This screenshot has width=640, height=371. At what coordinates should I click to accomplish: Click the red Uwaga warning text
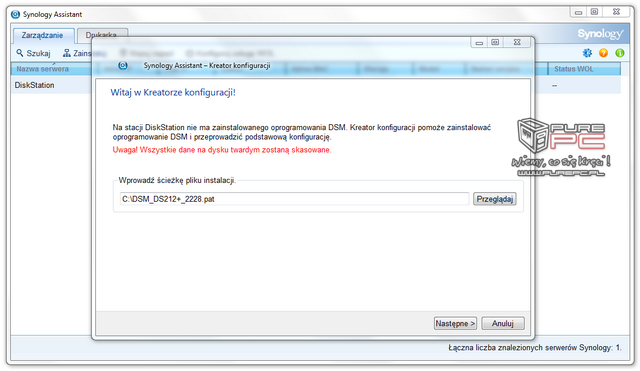click(x=222, y=150)
